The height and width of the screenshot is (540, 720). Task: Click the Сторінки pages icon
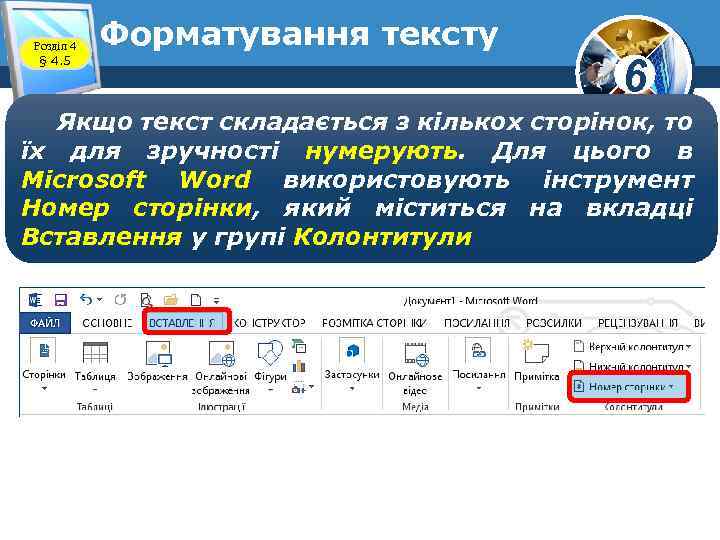44,351
